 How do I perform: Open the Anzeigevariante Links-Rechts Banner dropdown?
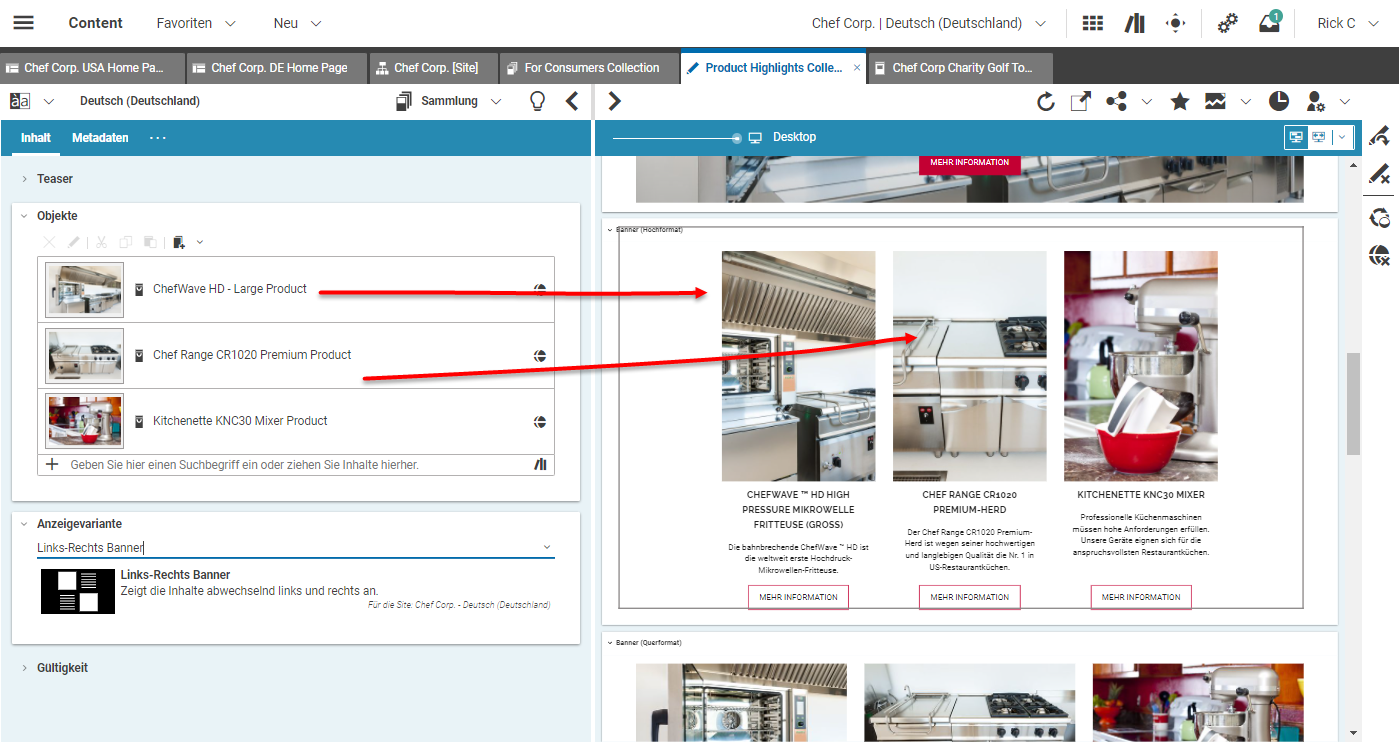pyautogui.click(x=546, y=547)
